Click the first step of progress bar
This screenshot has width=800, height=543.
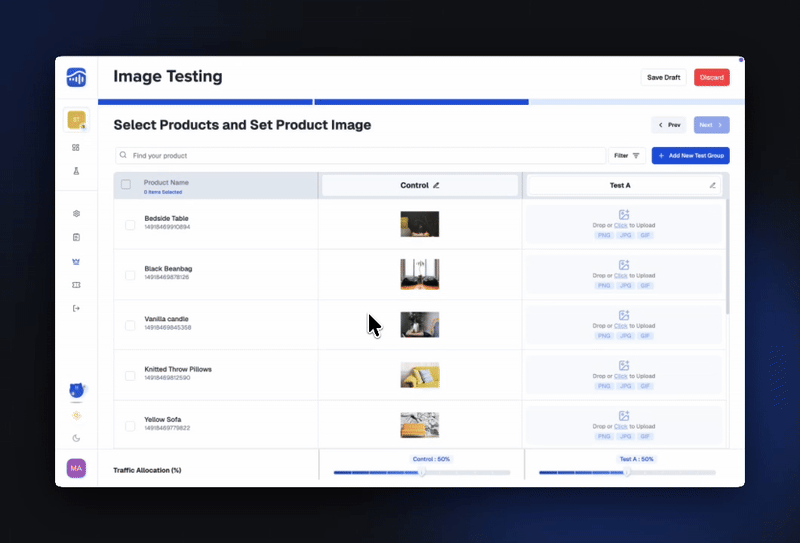point(205,102)
